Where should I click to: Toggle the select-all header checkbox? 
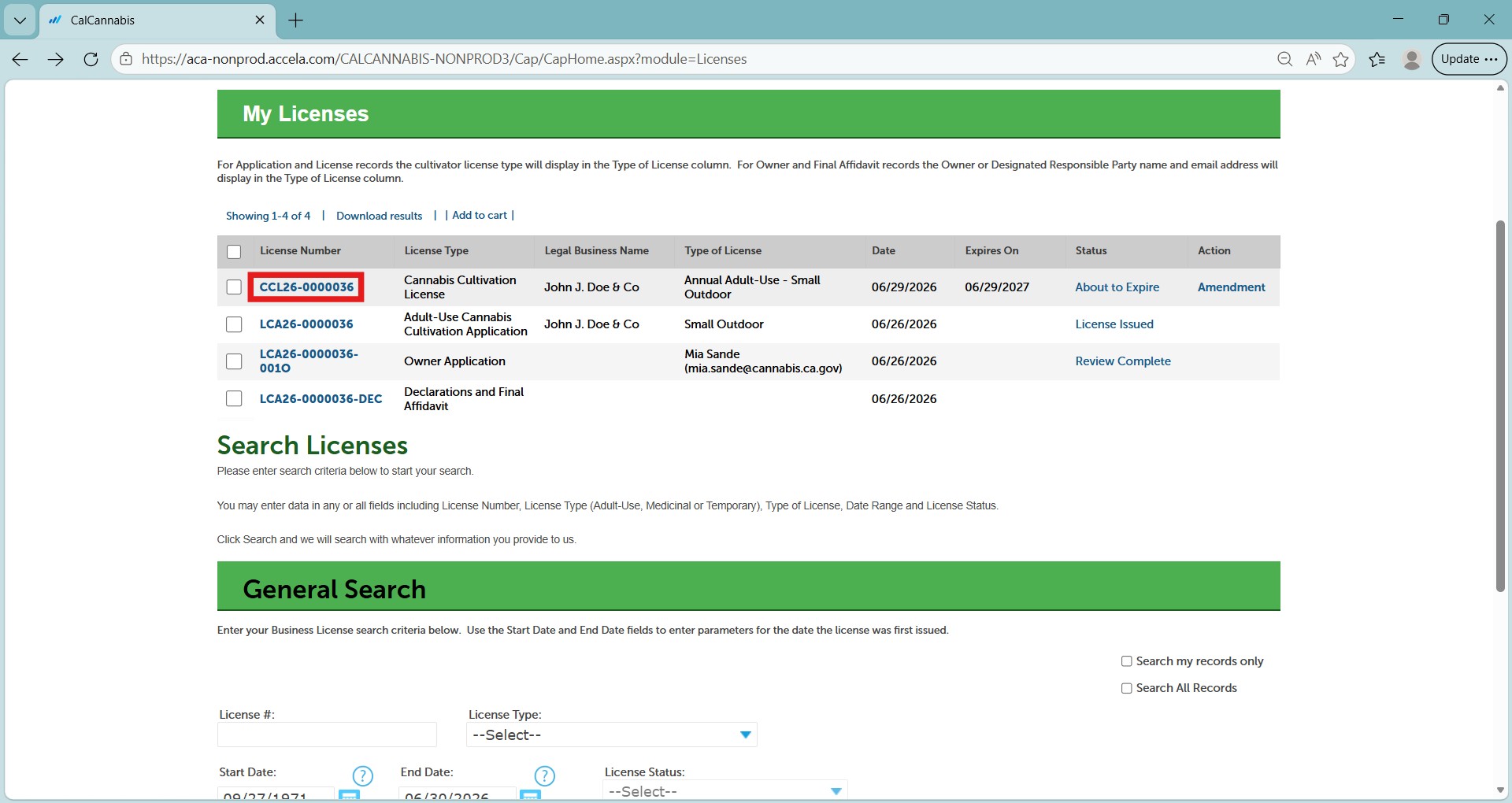pyautogui.click(x=234, y=252)
